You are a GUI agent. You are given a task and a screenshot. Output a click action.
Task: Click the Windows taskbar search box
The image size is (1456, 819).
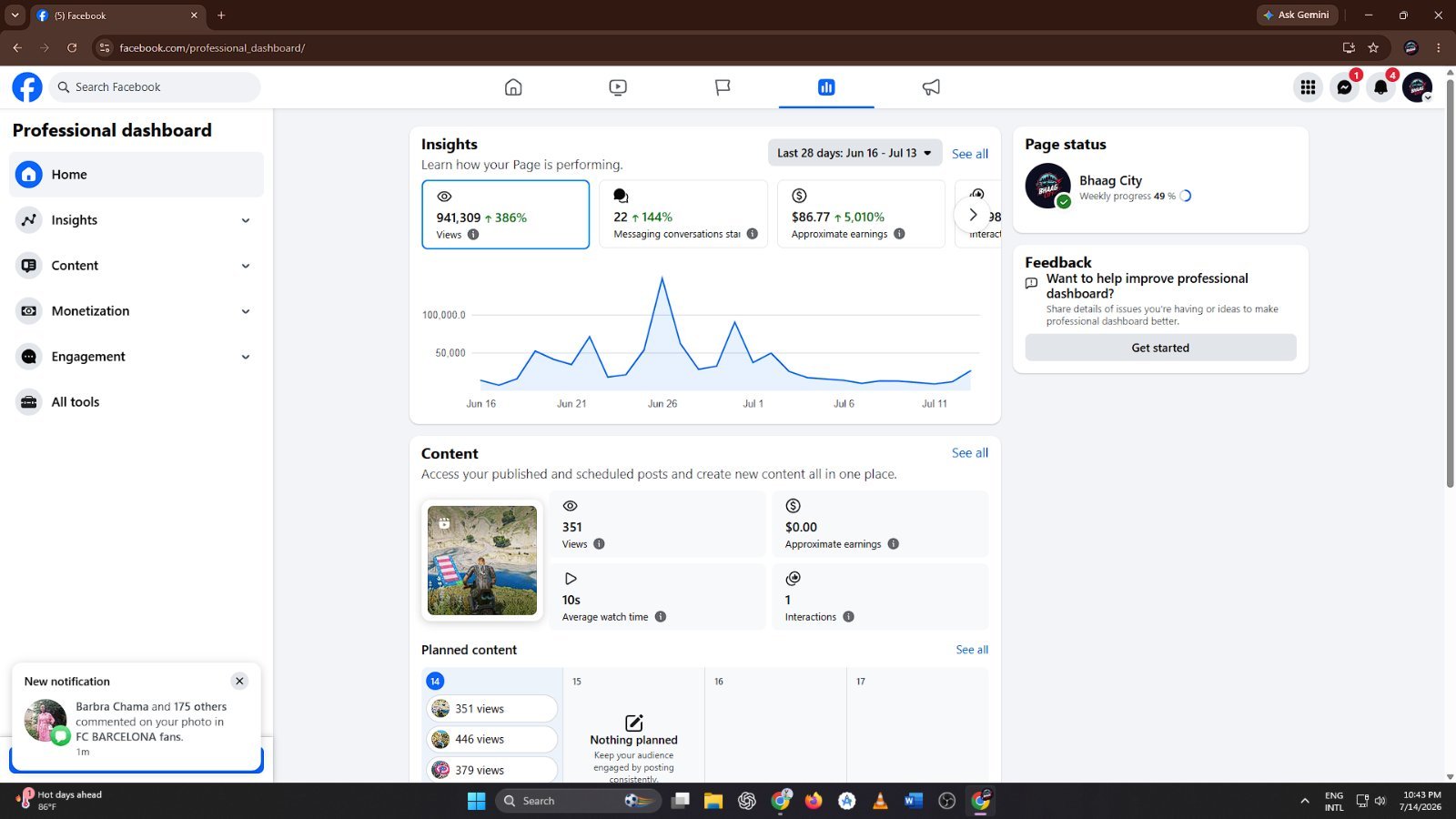click(579, 801)
